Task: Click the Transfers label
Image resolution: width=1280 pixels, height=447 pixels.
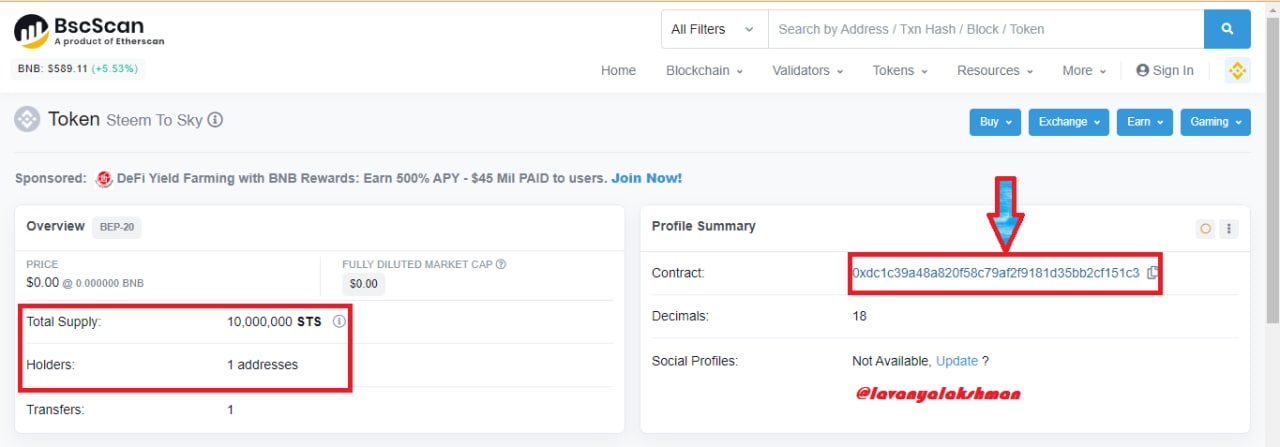Action: pyautogui.click(x=55, y=409)
